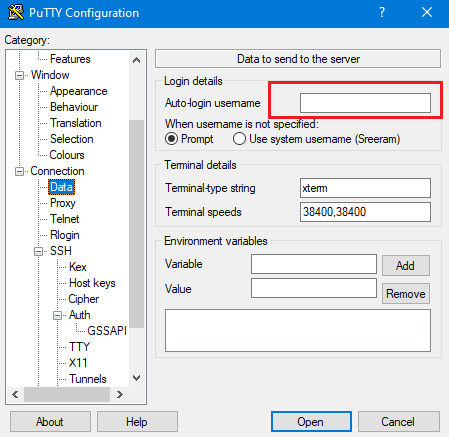Image resolution: width=449 pixels, height=437 pixels.
Task: Click the question mark help icon
Action: click(382, 13)
